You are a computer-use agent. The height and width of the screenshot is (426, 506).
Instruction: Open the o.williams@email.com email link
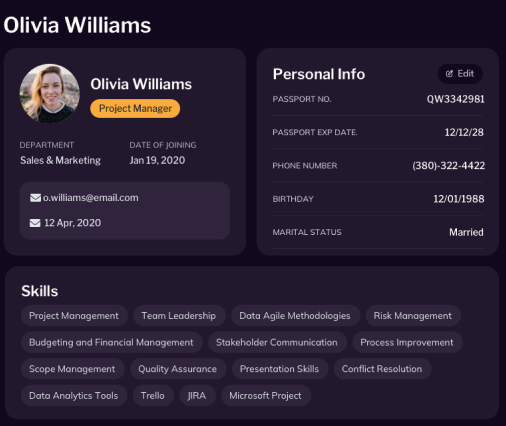[x=90, y=198]
